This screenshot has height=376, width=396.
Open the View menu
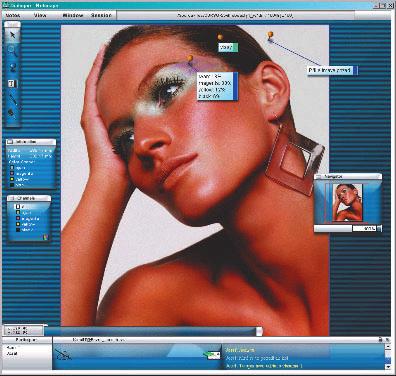click(40, 15)
